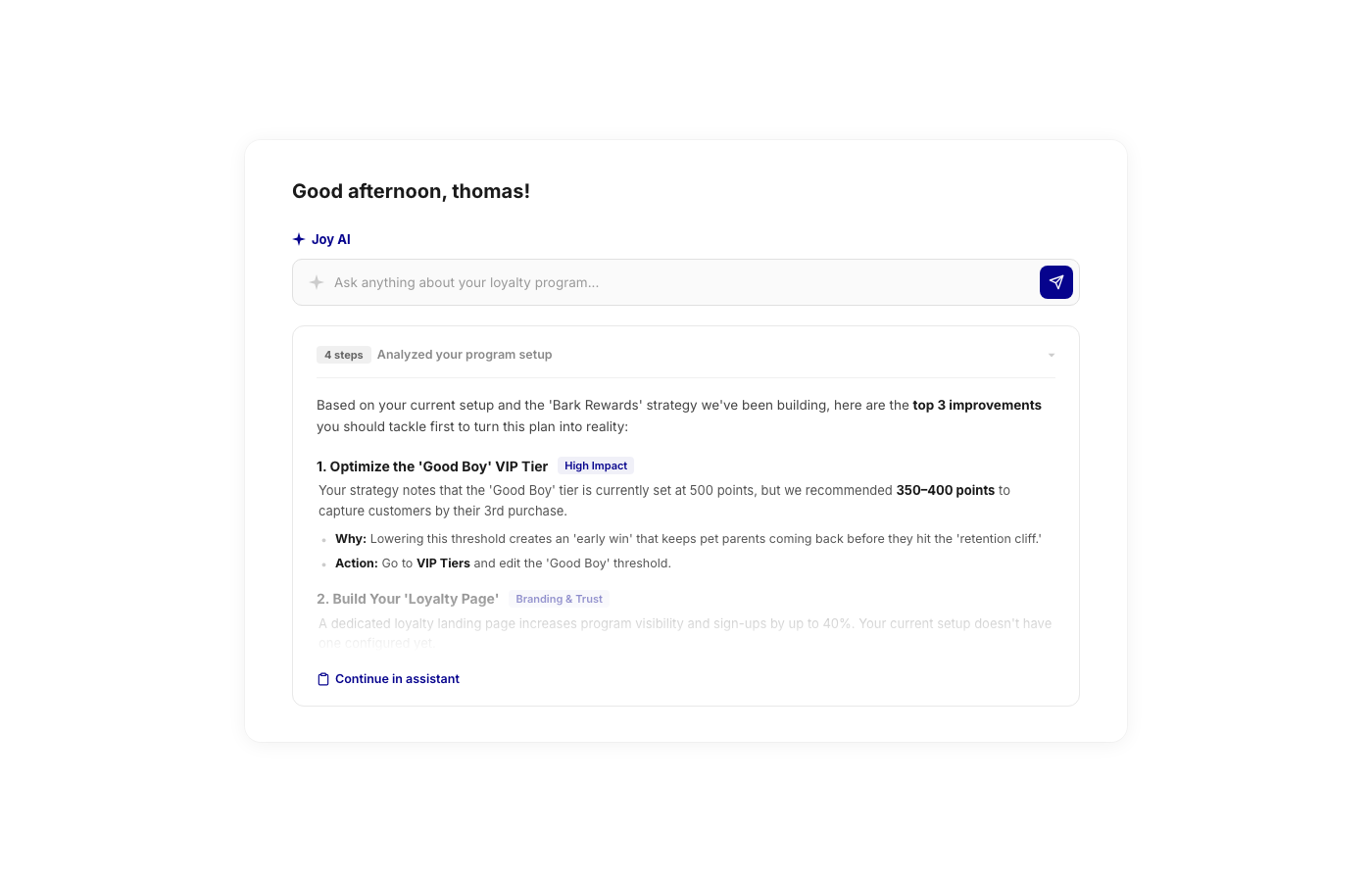Screen dimensions: 1372x882
Task: Click the clipboard icon beside Continue in assistant
Action: coord(322,678)
